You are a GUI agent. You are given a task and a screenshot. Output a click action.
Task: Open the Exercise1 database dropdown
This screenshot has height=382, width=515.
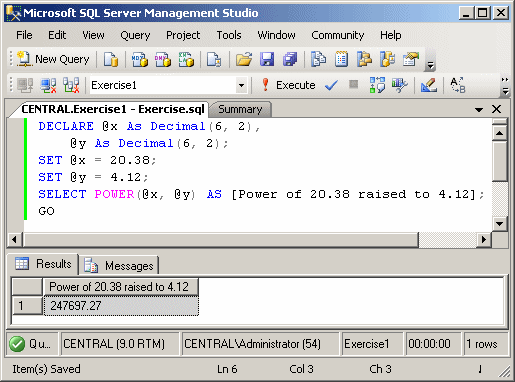[241, 86]
